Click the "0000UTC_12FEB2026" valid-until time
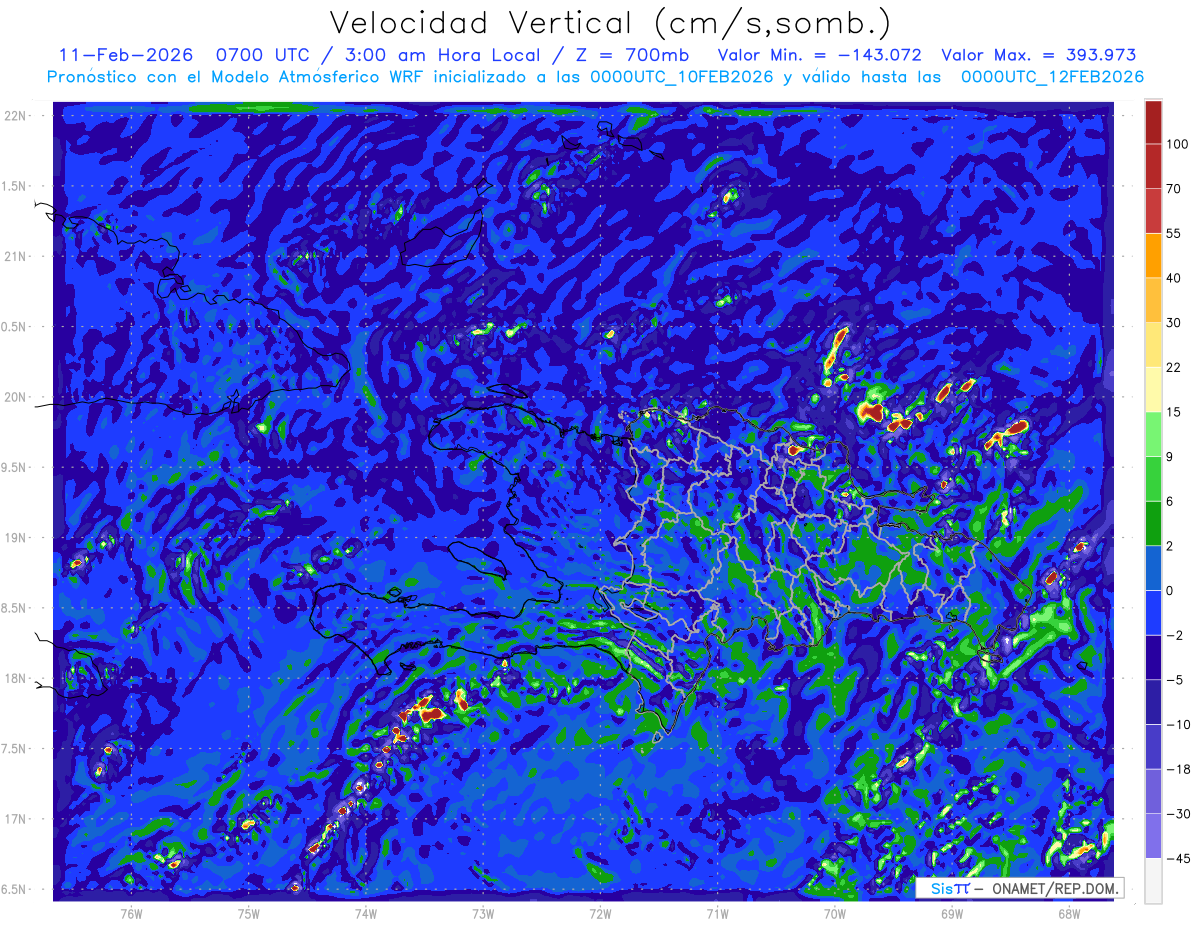The height and width of the screenshot is (927, 1200). coord(1052,77)
